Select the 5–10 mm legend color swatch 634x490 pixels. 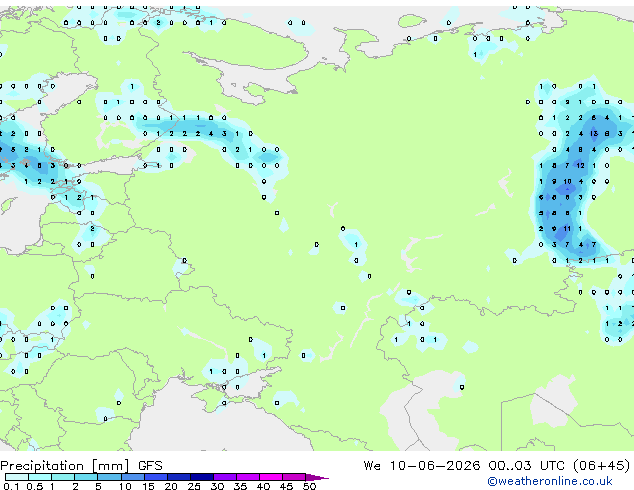[109, 477]
